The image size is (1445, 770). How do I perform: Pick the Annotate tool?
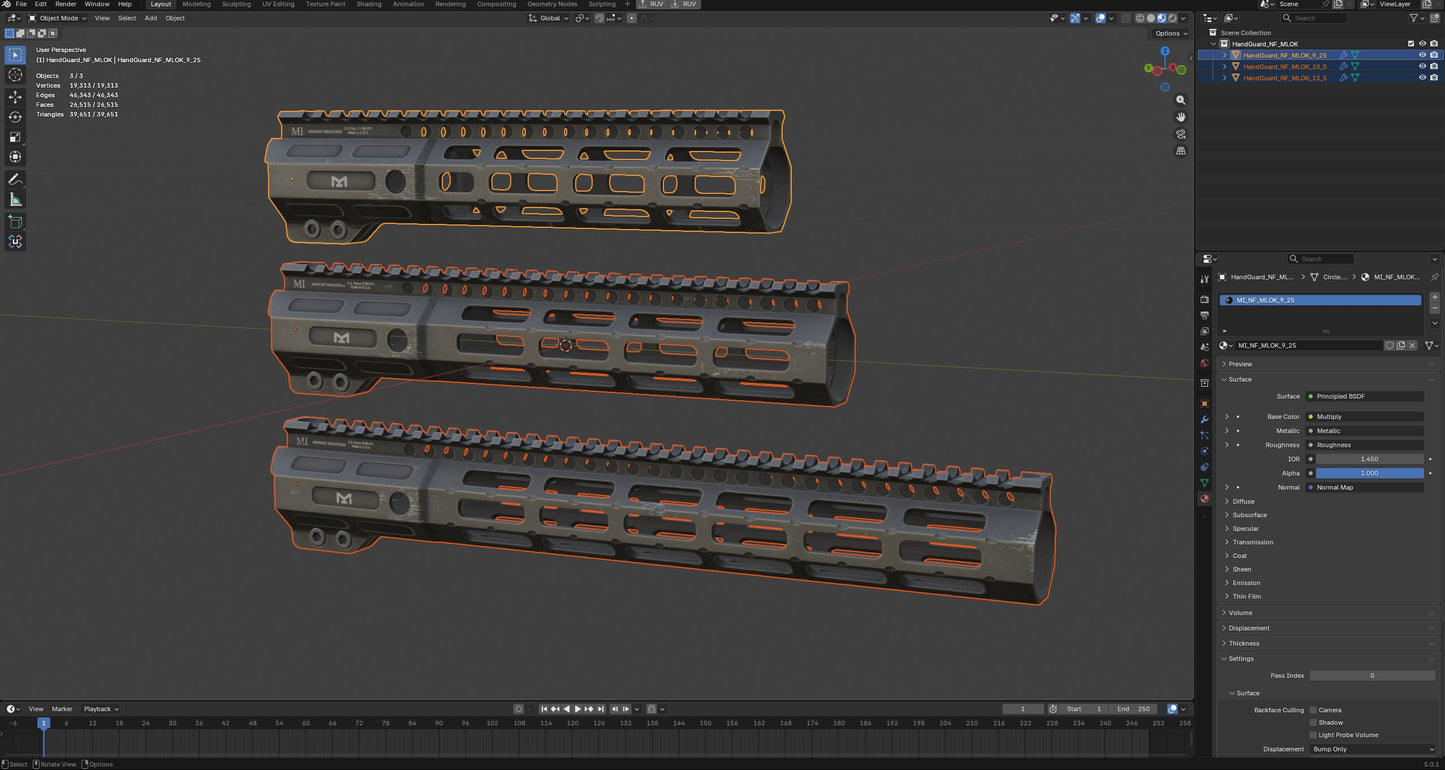click(x=15, y=180)
